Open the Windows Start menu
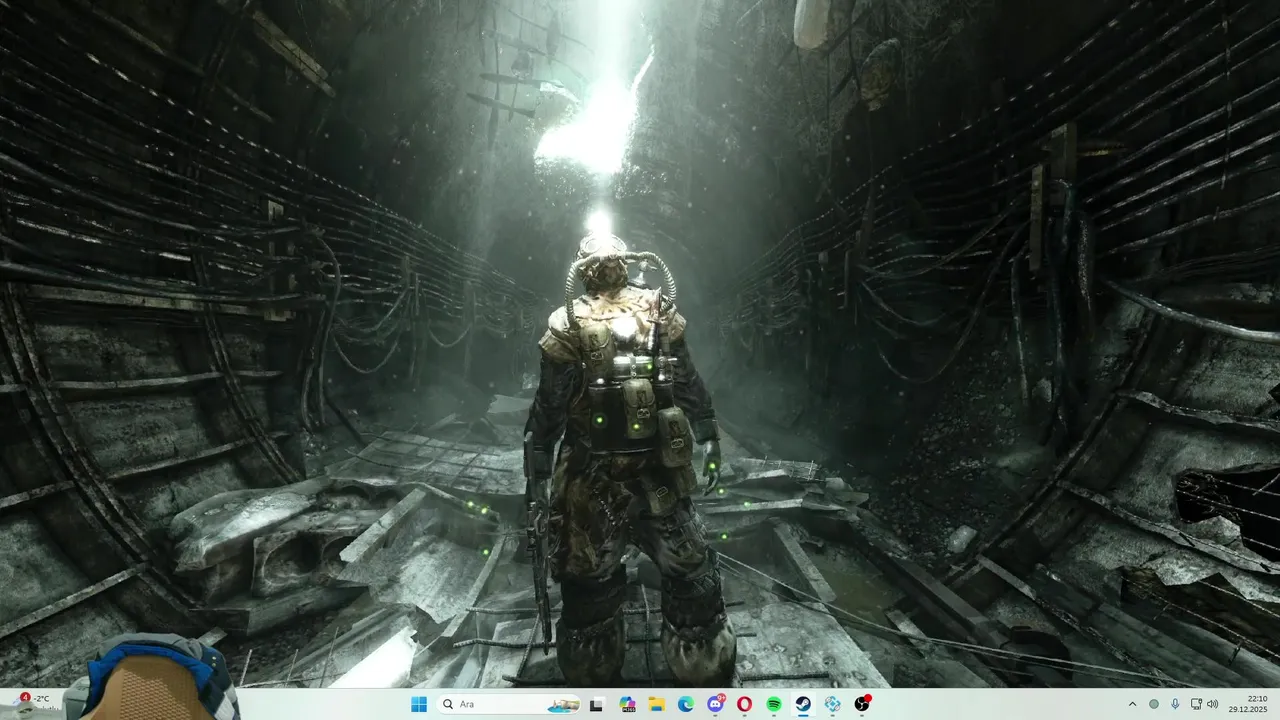Screen dimensions: 1280x720 [418, 704]
